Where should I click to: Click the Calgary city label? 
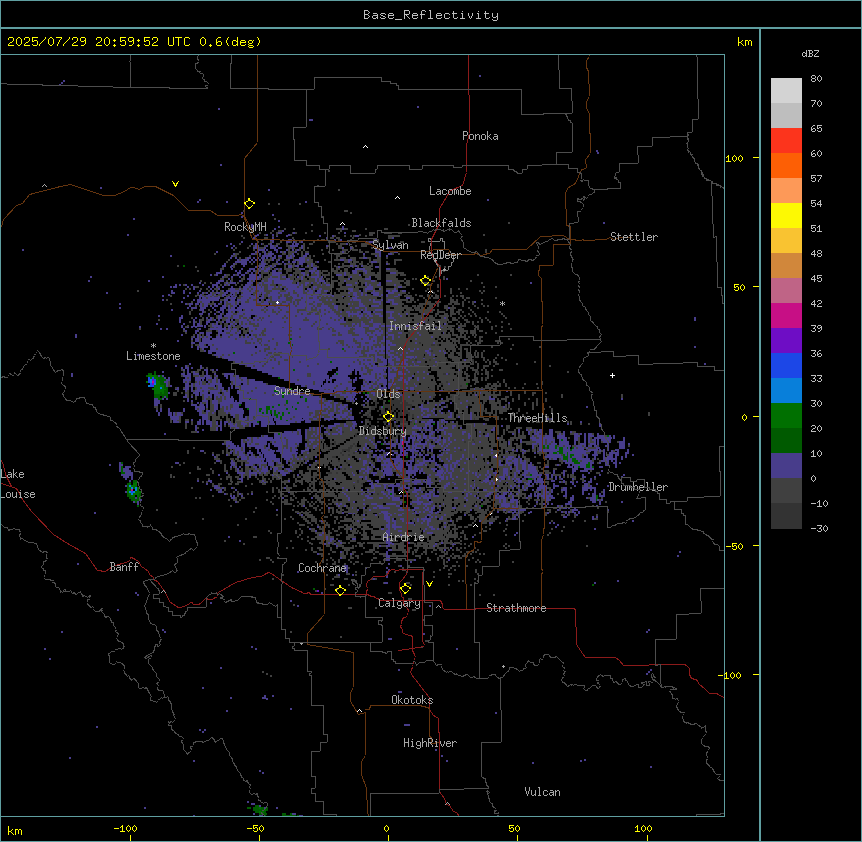(399, 603)
